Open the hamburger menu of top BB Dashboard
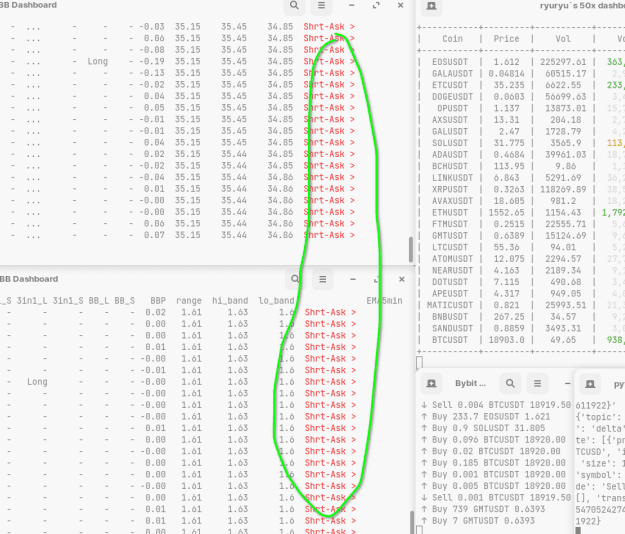The height and width of the screenshot is (534, 625). [x=321, y=6]
